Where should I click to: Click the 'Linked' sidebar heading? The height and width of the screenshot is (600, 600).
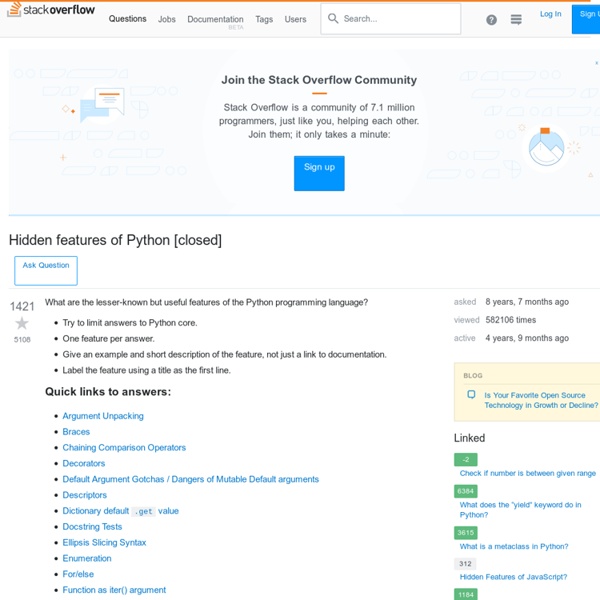[469, 438]
